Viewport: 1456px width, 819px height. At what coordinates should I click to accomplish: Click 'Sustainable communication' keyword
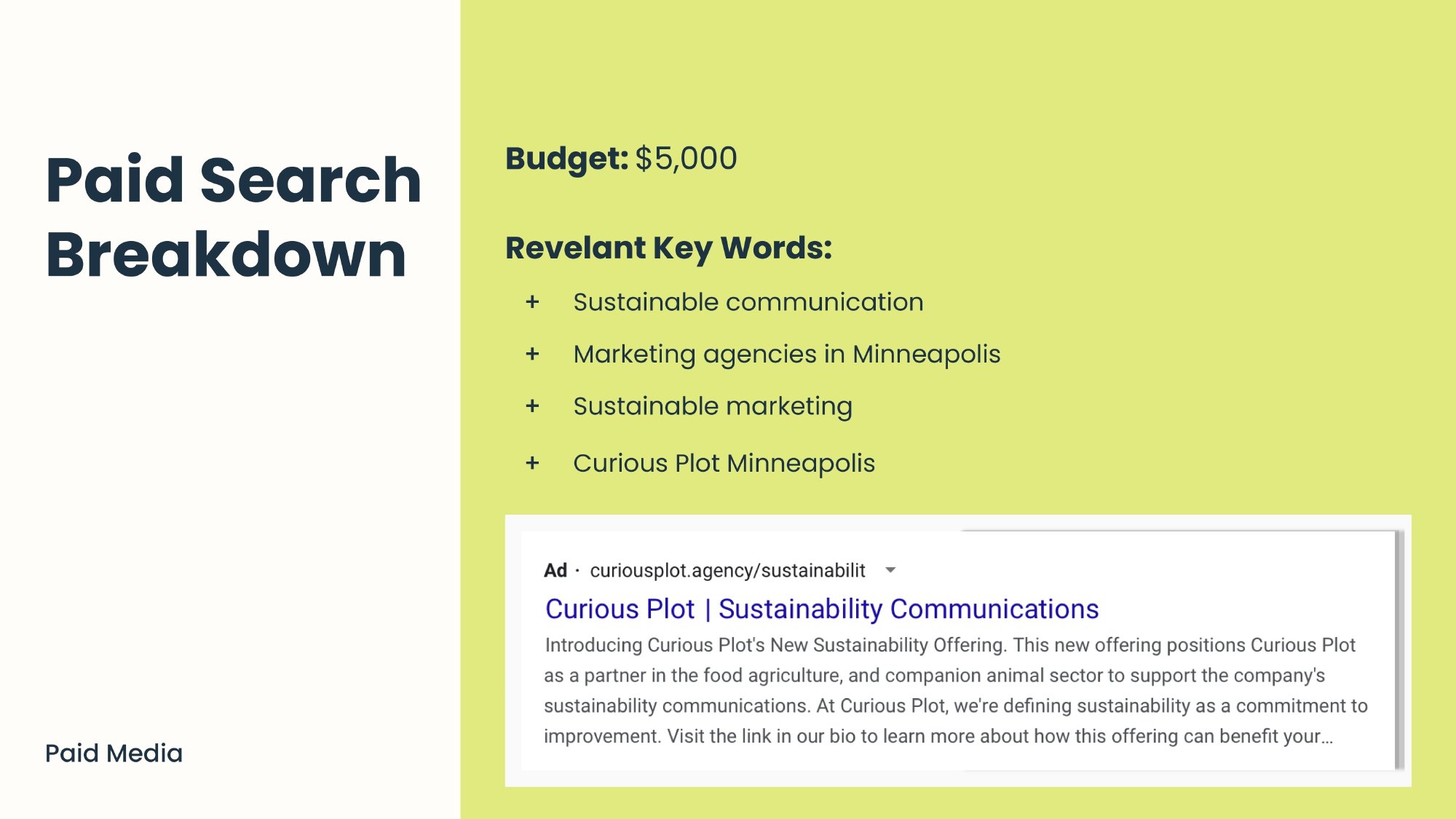pos(748,301)
